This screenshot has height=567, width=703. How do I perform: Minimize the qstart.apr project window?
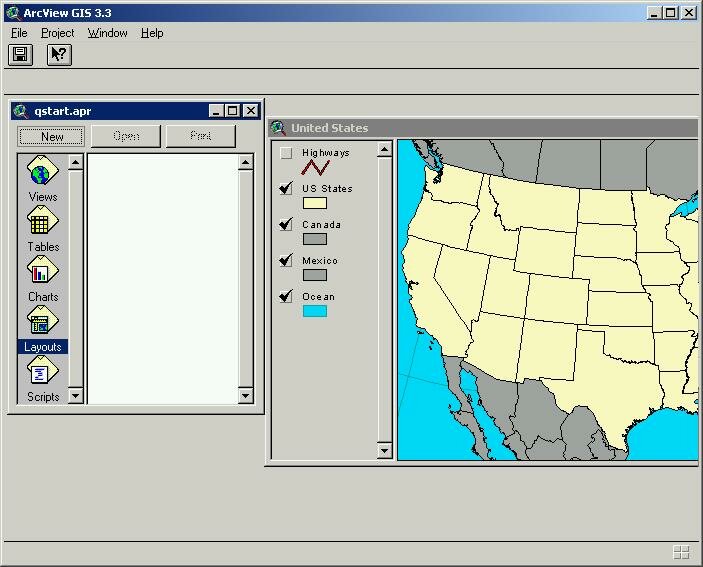click(x=216, y=111)
